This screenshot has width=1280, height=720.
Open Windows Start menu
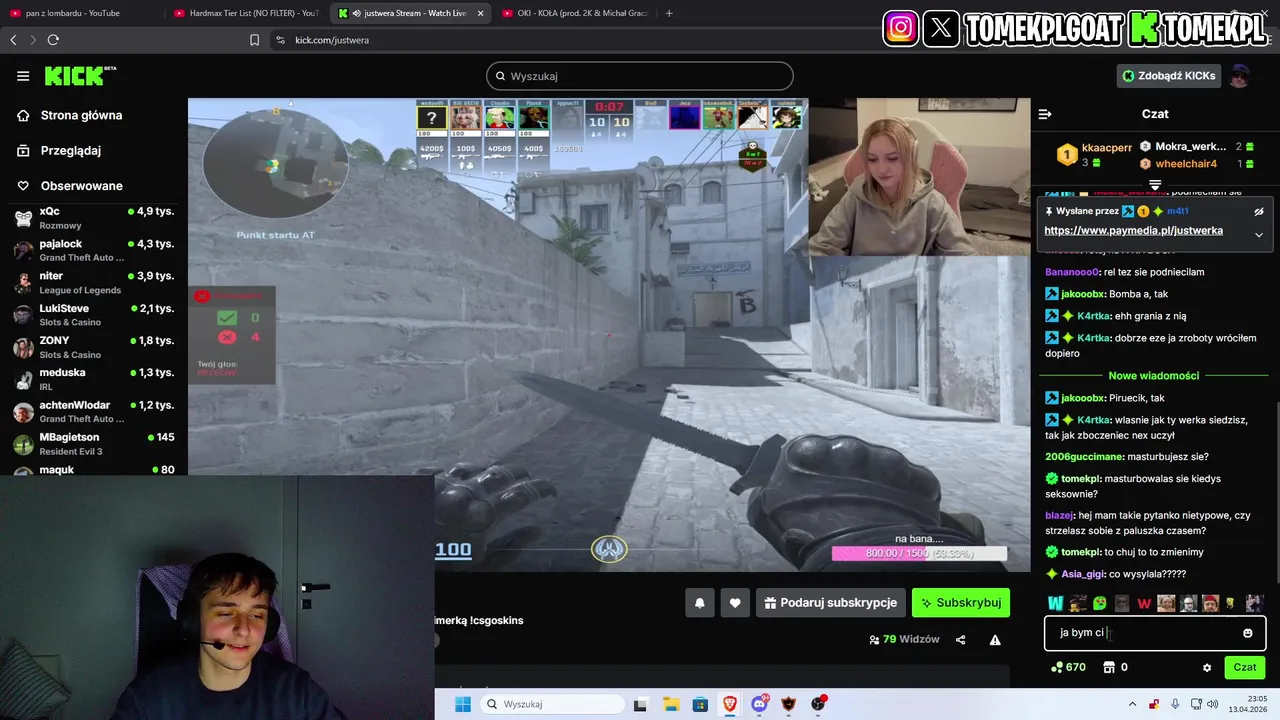tap(462, 704)
